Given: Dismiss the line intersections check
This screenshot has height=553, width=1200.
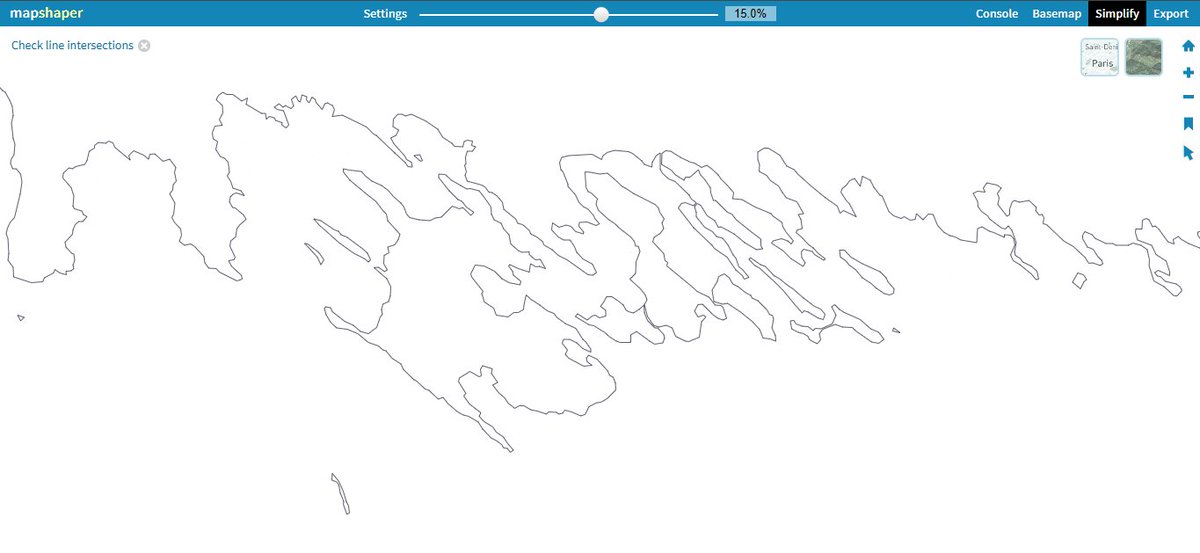Looking at the screenshot, I should tap(144, 46).
